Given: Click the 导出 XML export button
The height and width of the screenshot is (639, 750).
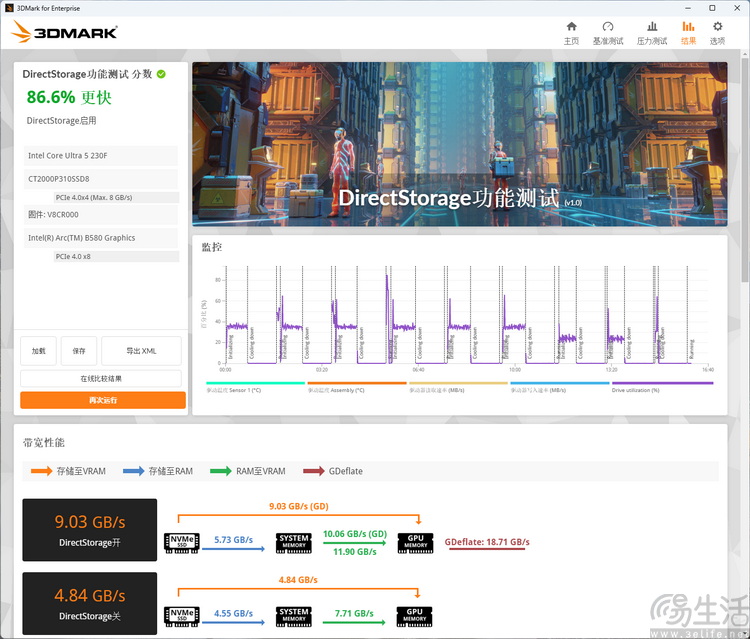Looking at the screenshot, I should point(142,351).
